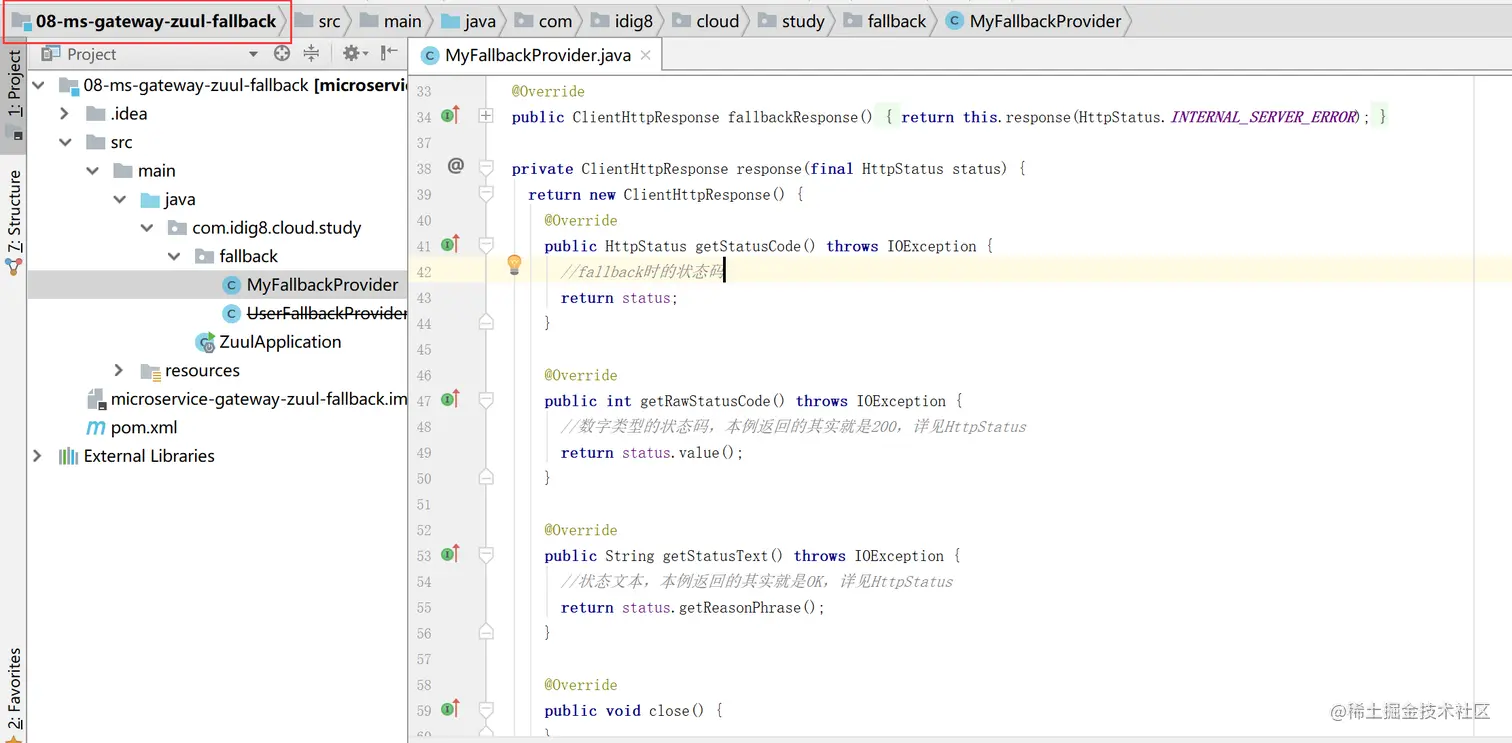Expand the External Libraries arrow

tap(38, 456)
